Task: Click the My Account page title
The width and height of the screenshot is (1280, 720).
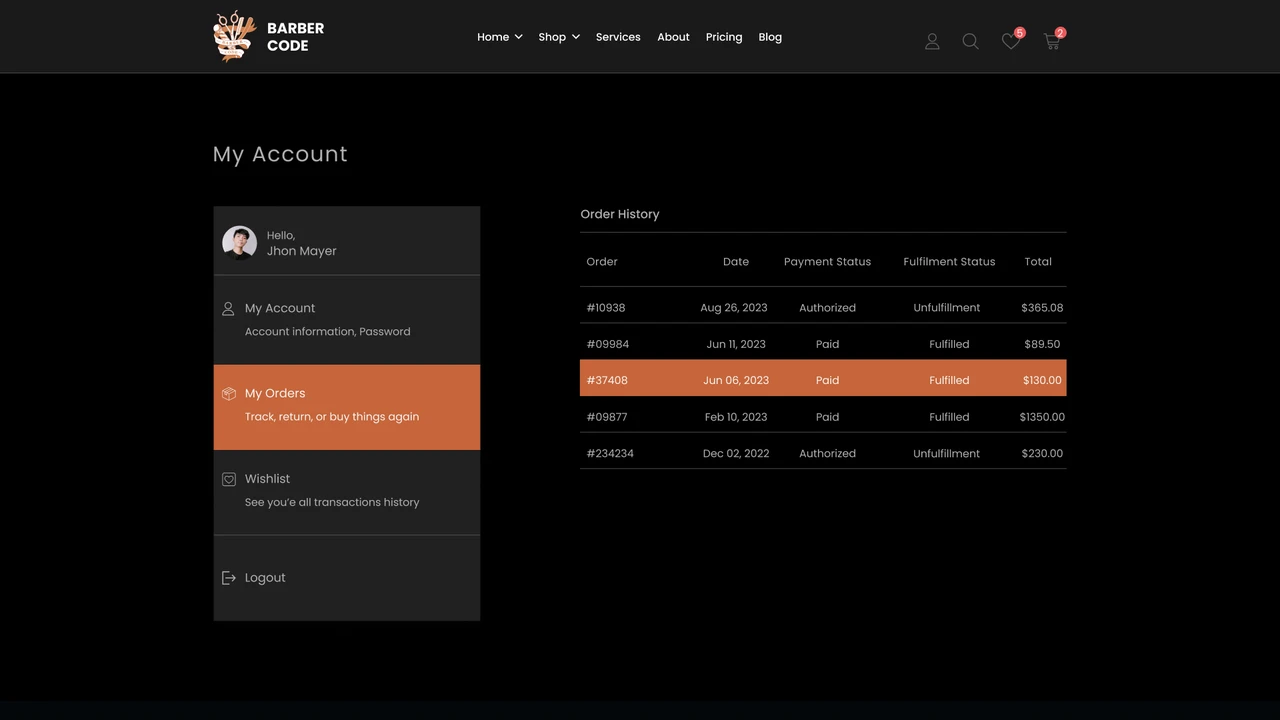Action: (280, 154)
